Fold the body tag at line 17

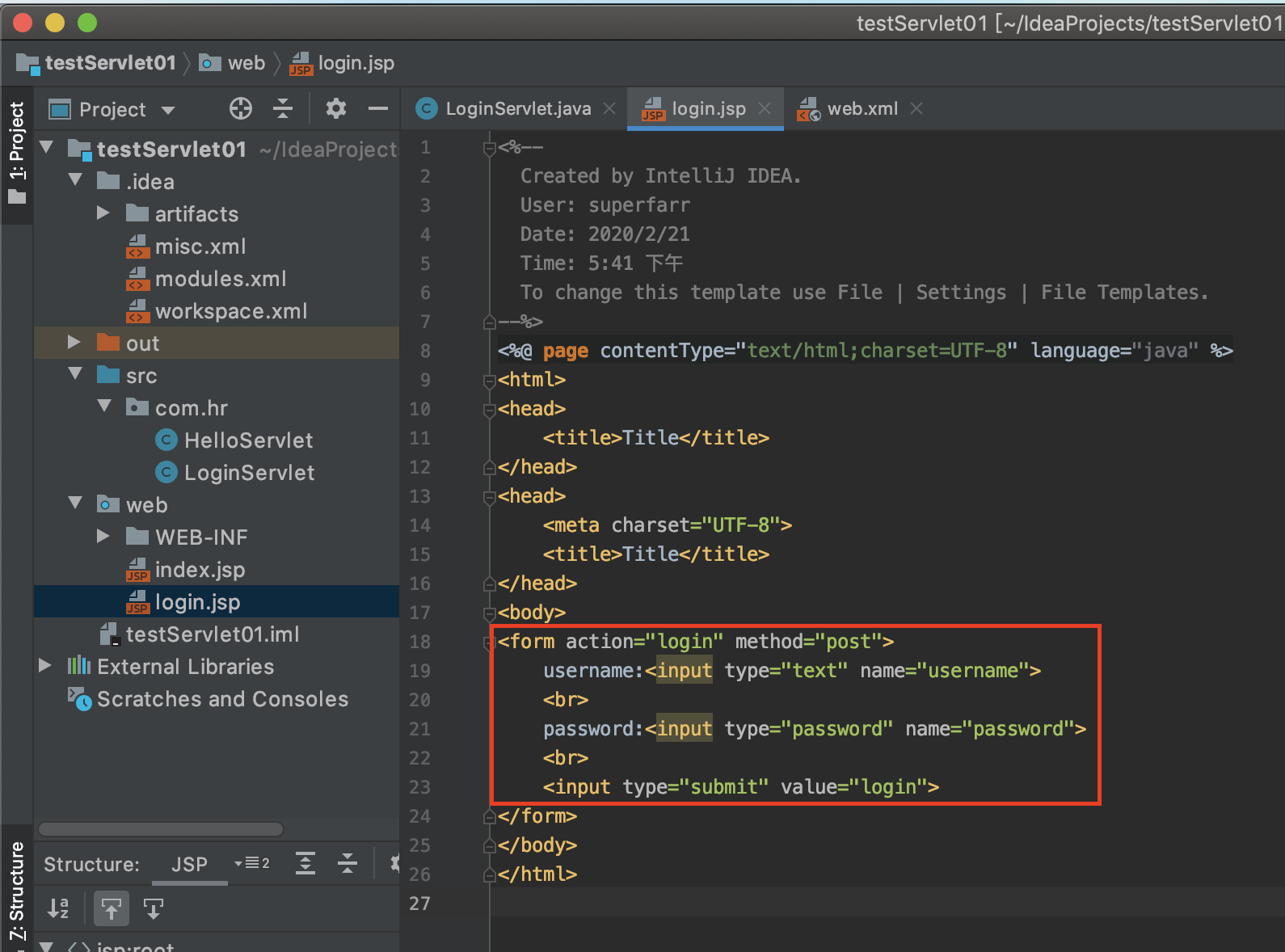tap(489, 613)
